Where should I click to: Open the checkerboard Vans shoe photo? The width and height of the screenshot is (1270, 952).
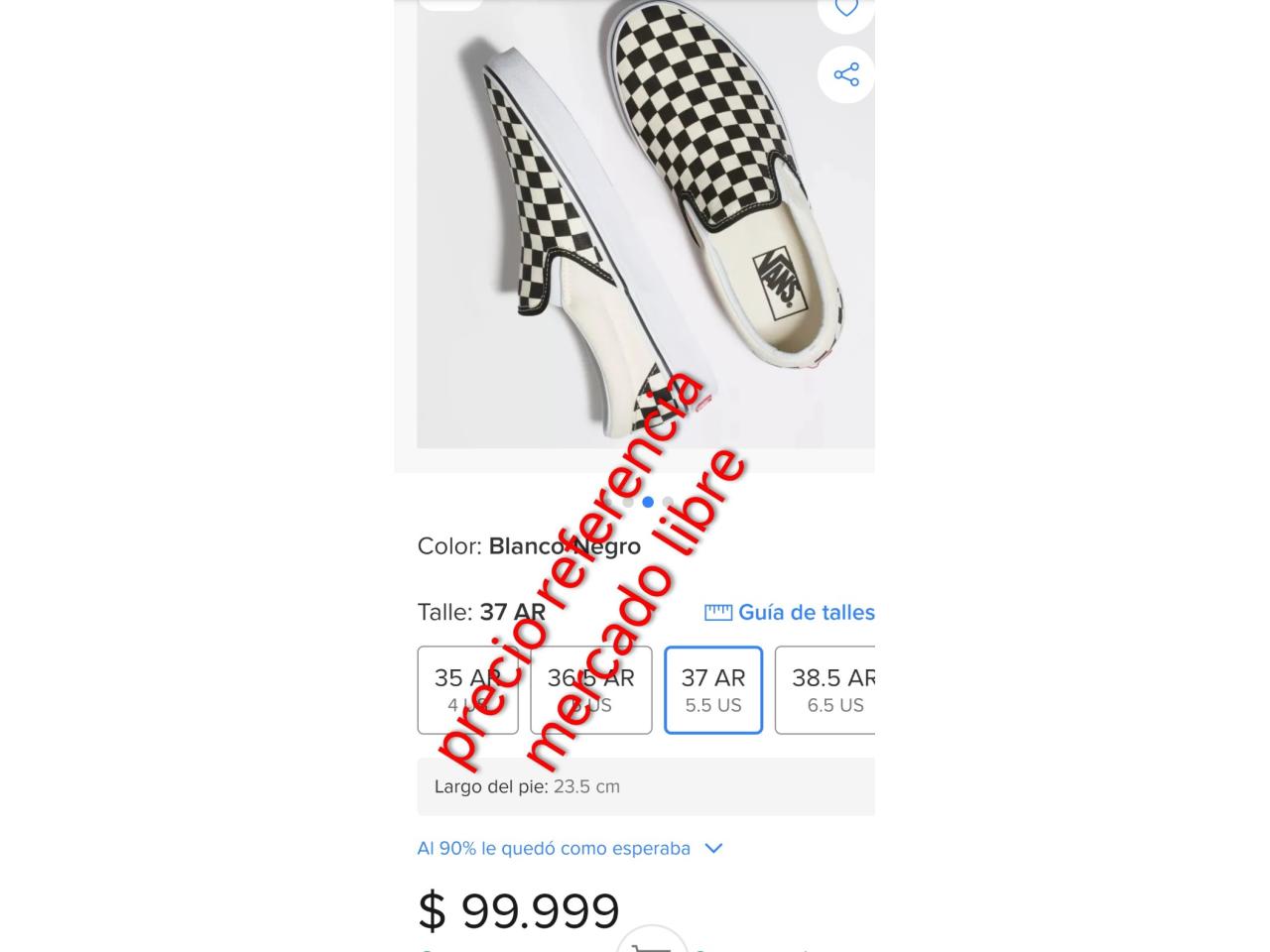click(x=646, y=224)
